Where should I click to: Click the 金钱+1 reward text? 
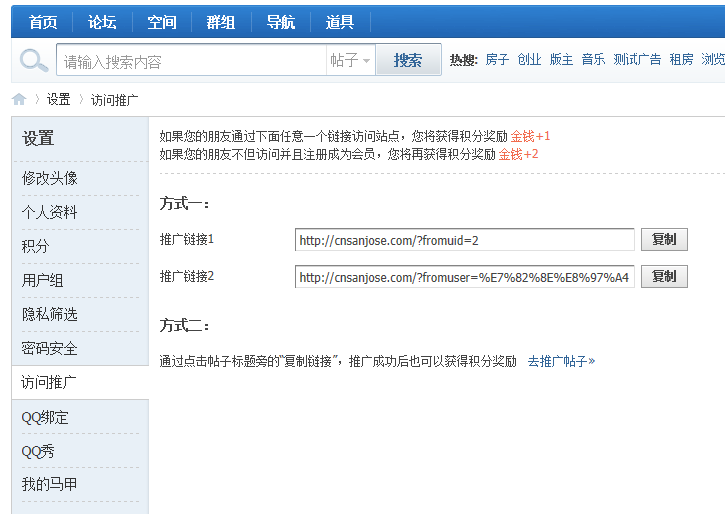pos(530,136)
